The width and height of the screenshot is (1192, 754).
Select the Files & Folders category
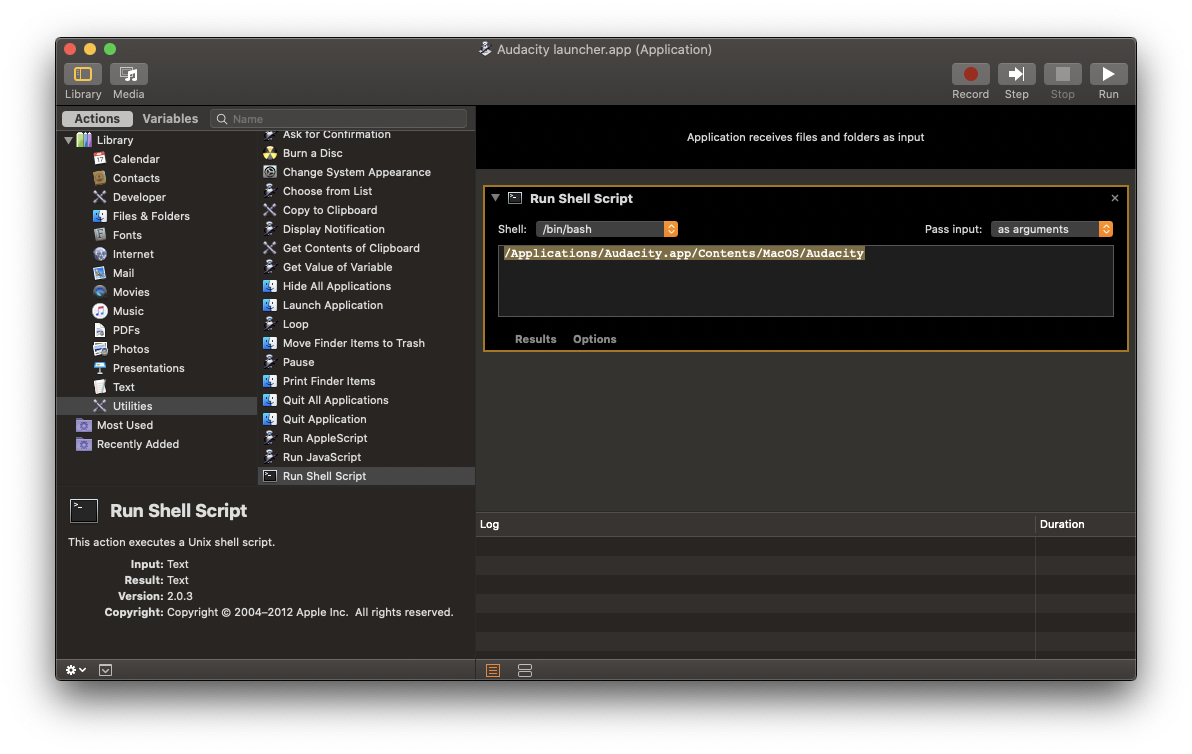[151, 216]
